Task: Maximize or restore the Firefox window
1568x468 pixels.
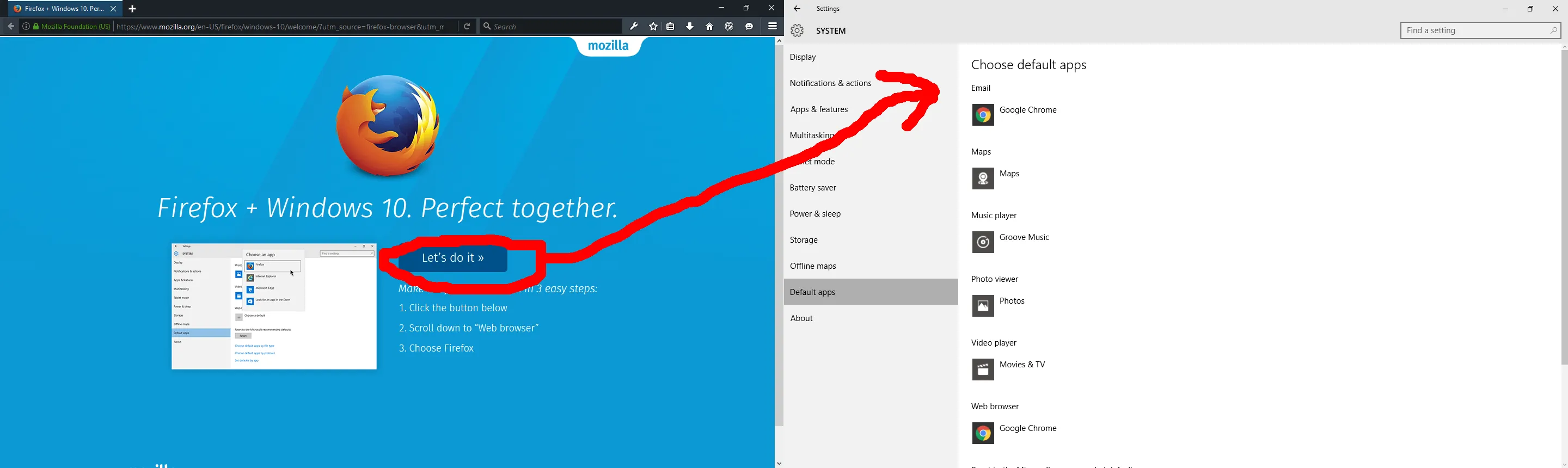Action: click(746, 8)
